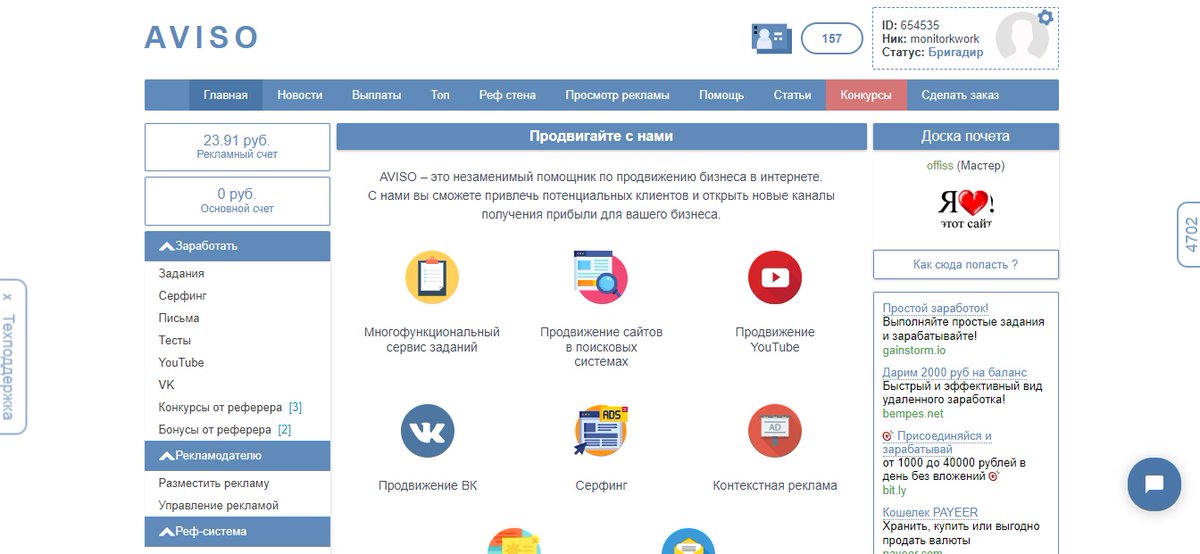Open Разместить рекламу in sidebar
The image size is (1200, 554).
[214, 483]
